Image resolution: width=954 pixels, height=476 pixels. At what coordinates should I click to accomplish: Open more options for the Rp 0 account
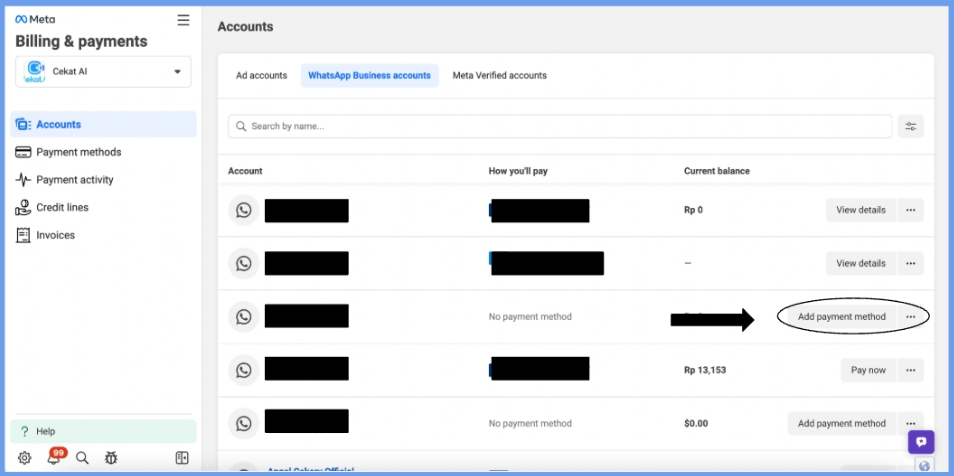pyautogui.click(x=910, y=210)
